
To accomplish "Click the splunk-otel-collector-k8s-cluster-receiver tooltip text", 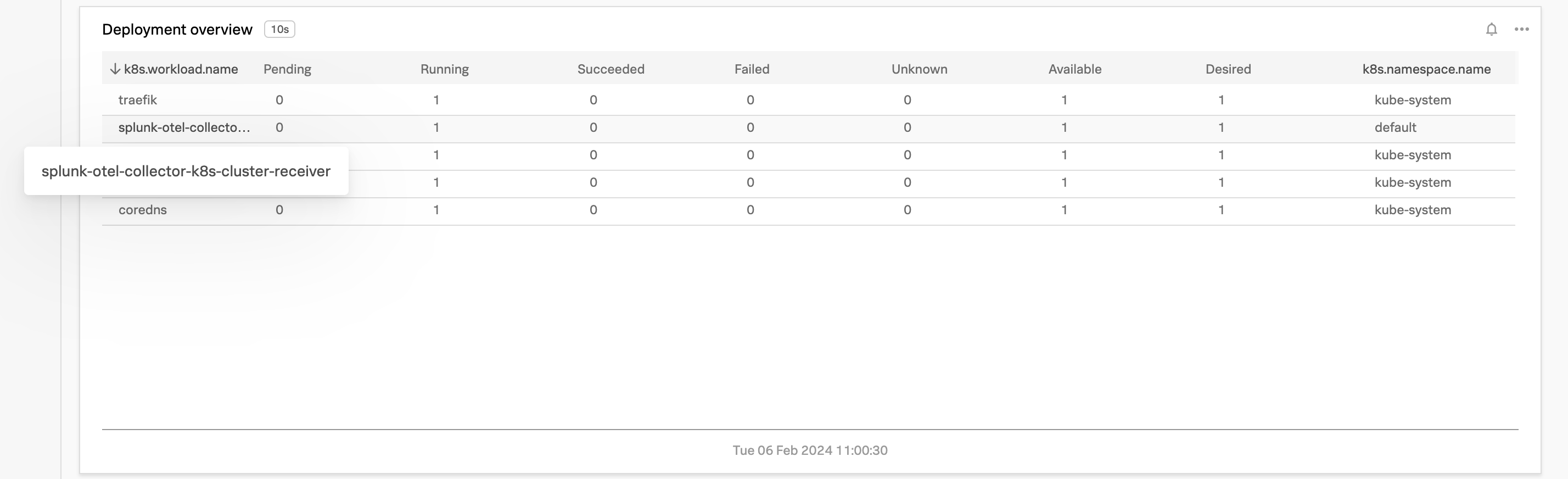I will 186,171.
